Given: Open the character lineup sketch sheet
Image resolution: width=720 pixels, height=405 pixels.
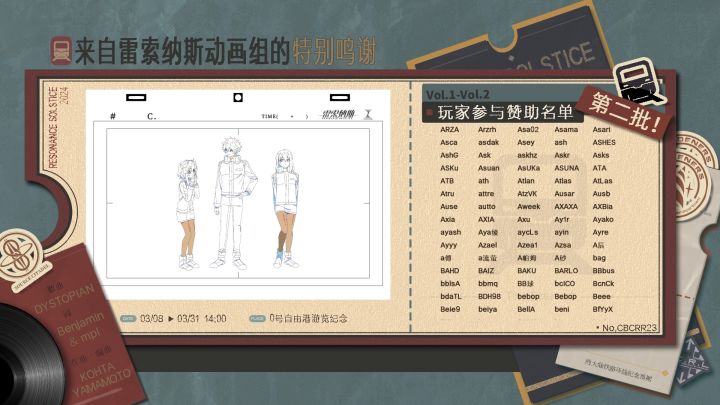Looking at the screenshot, I should [x=238, y=195].
